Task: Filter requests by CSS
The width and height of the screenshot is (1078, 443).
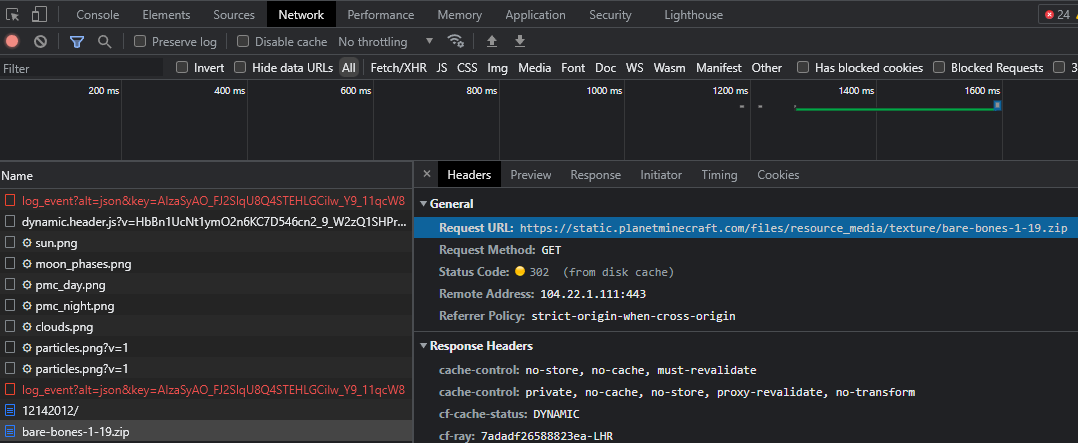Action: coord(468,67)
